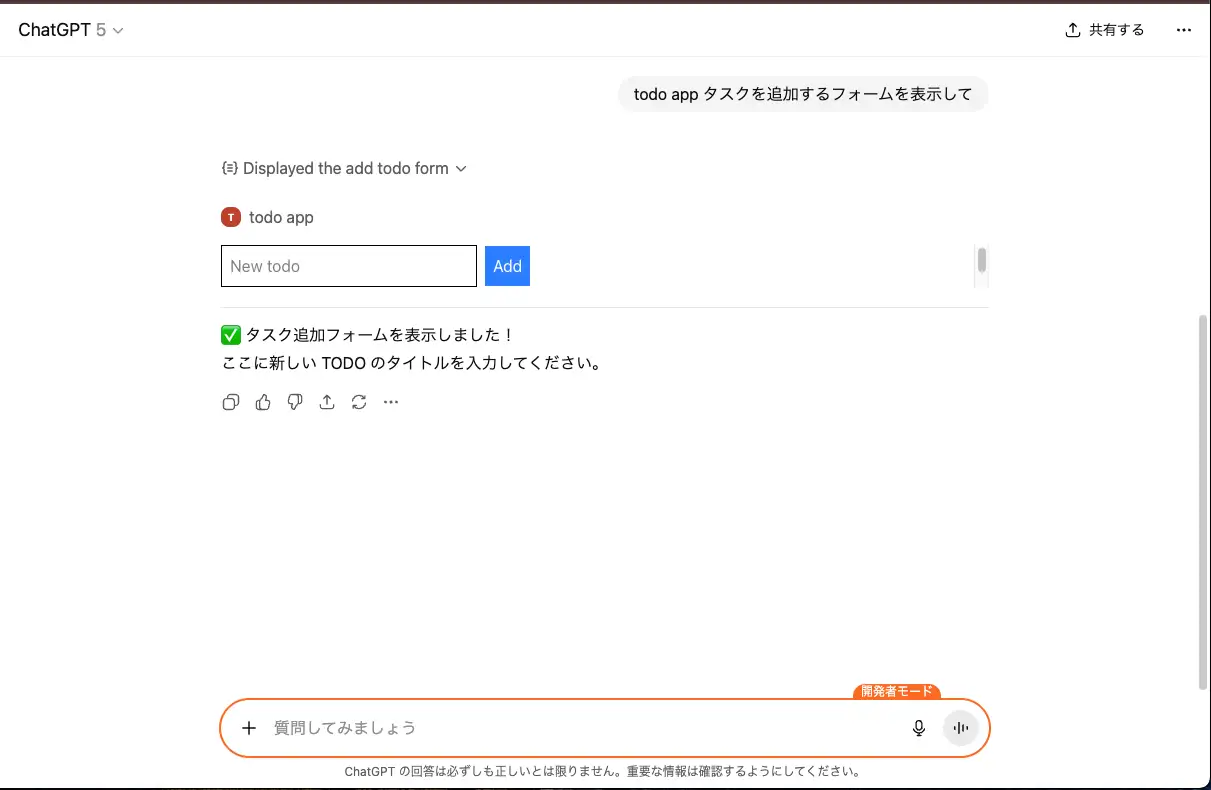Open the ChatGPT 5 model selector

[71, 30]
